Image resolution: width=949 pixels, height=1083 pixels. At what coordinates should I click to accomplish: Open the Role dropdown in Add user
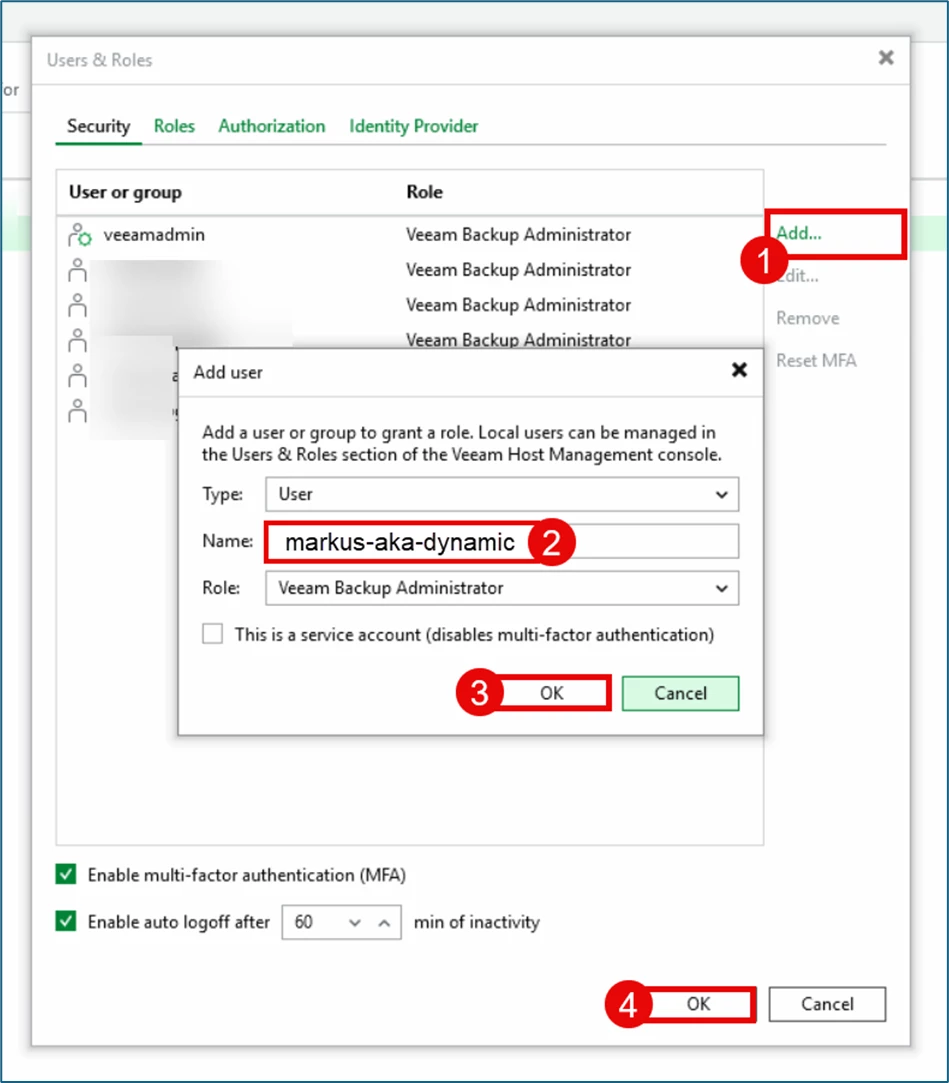point(502,588)
